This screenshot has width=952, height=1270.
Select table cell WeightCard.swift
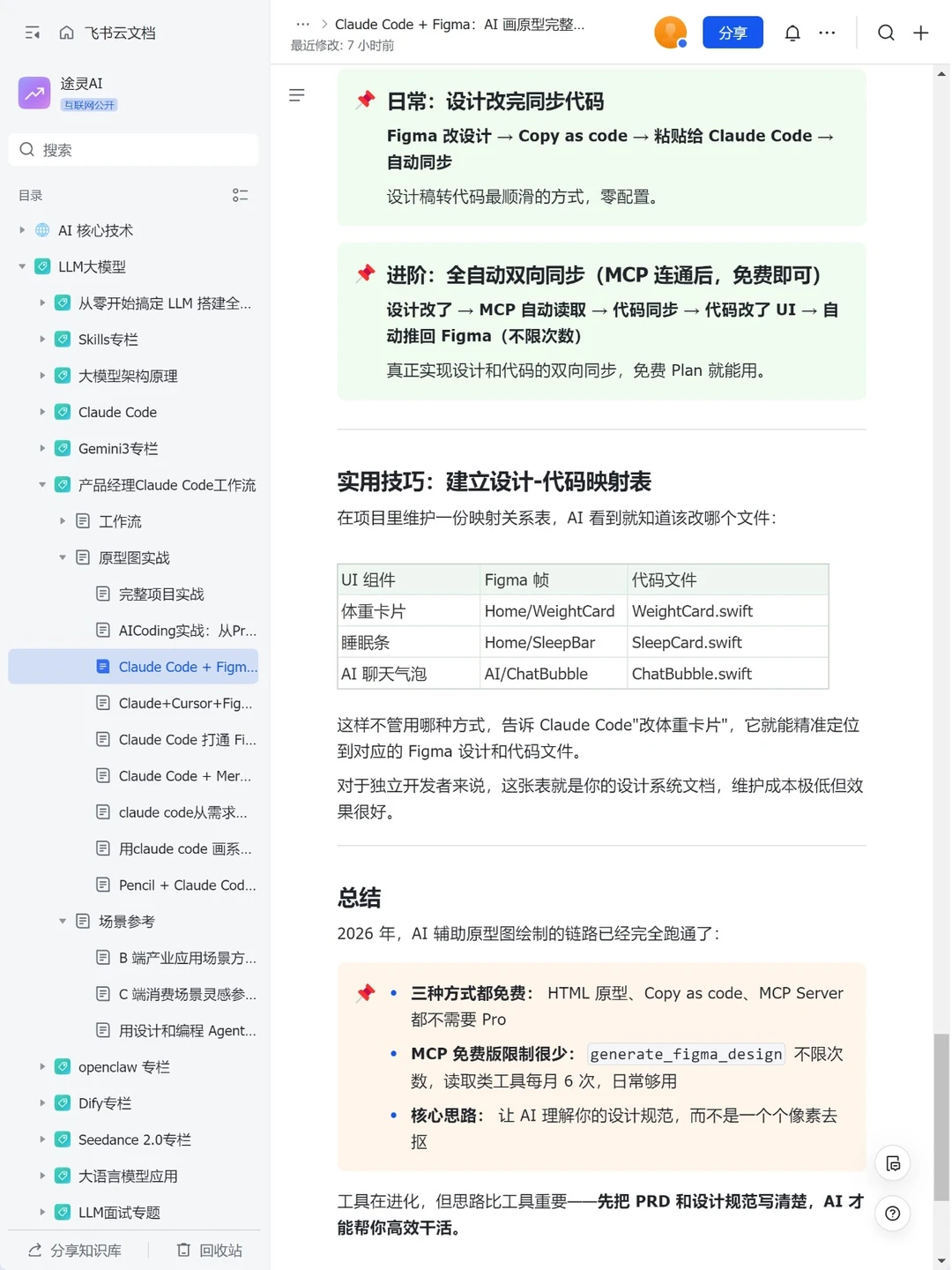(x=728, y=611)
